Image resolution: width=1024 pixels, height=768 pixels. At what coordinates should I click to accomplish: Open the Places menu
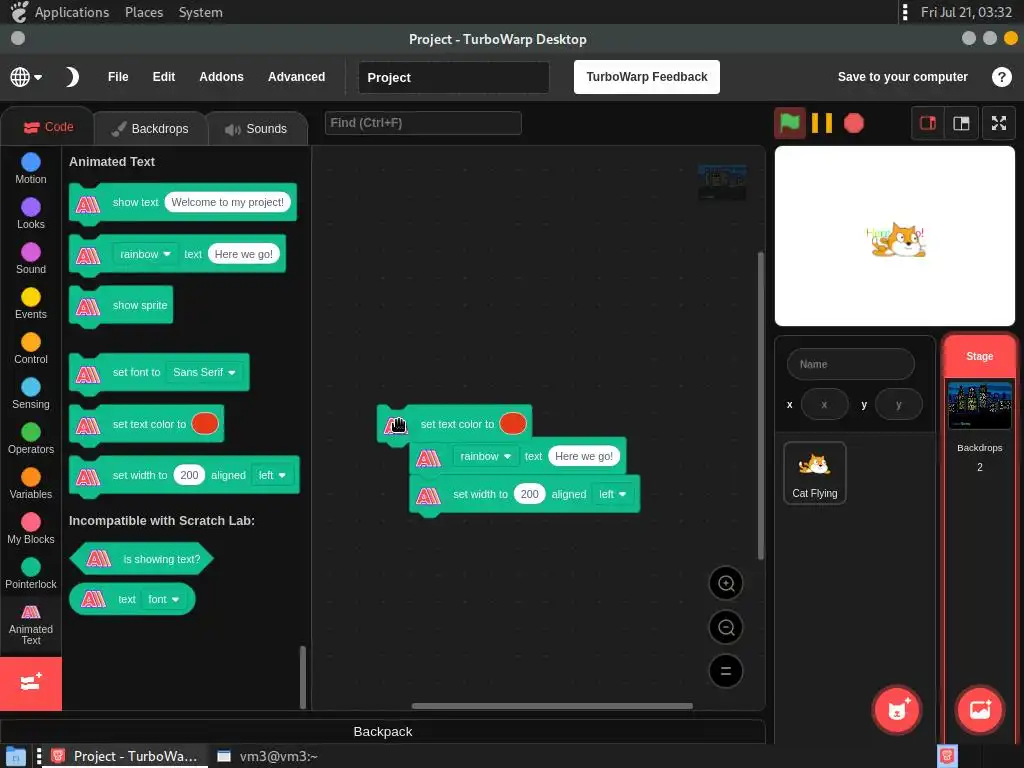144,12
